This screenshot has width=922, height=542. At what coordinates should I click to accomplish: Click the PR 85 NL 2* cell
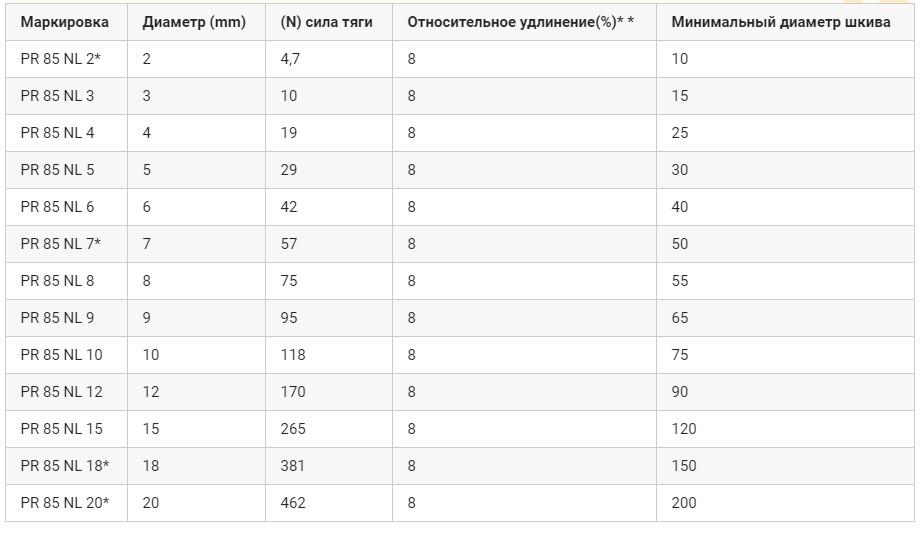tap(66, 59)
